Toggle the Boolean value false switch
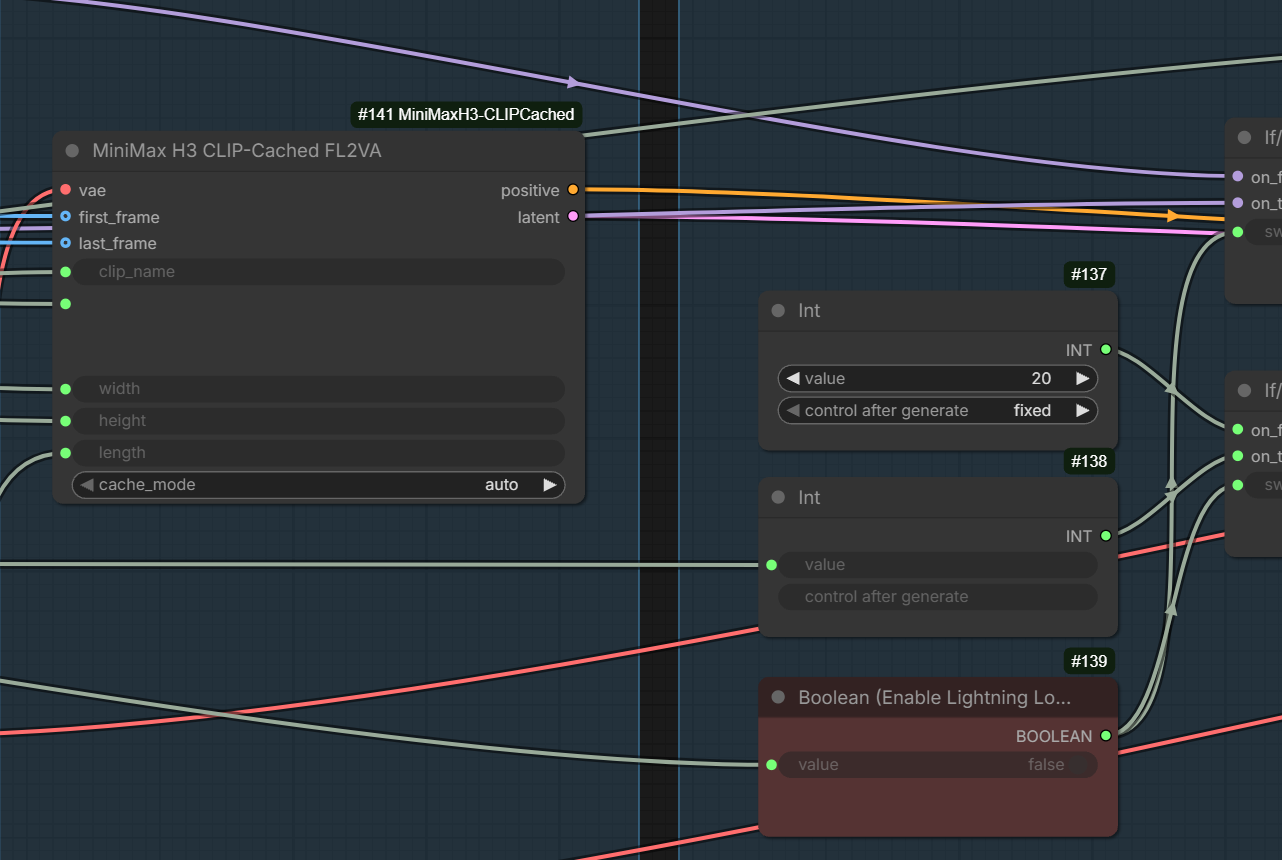The image size is (1282, 860). [x=938, y=765]
